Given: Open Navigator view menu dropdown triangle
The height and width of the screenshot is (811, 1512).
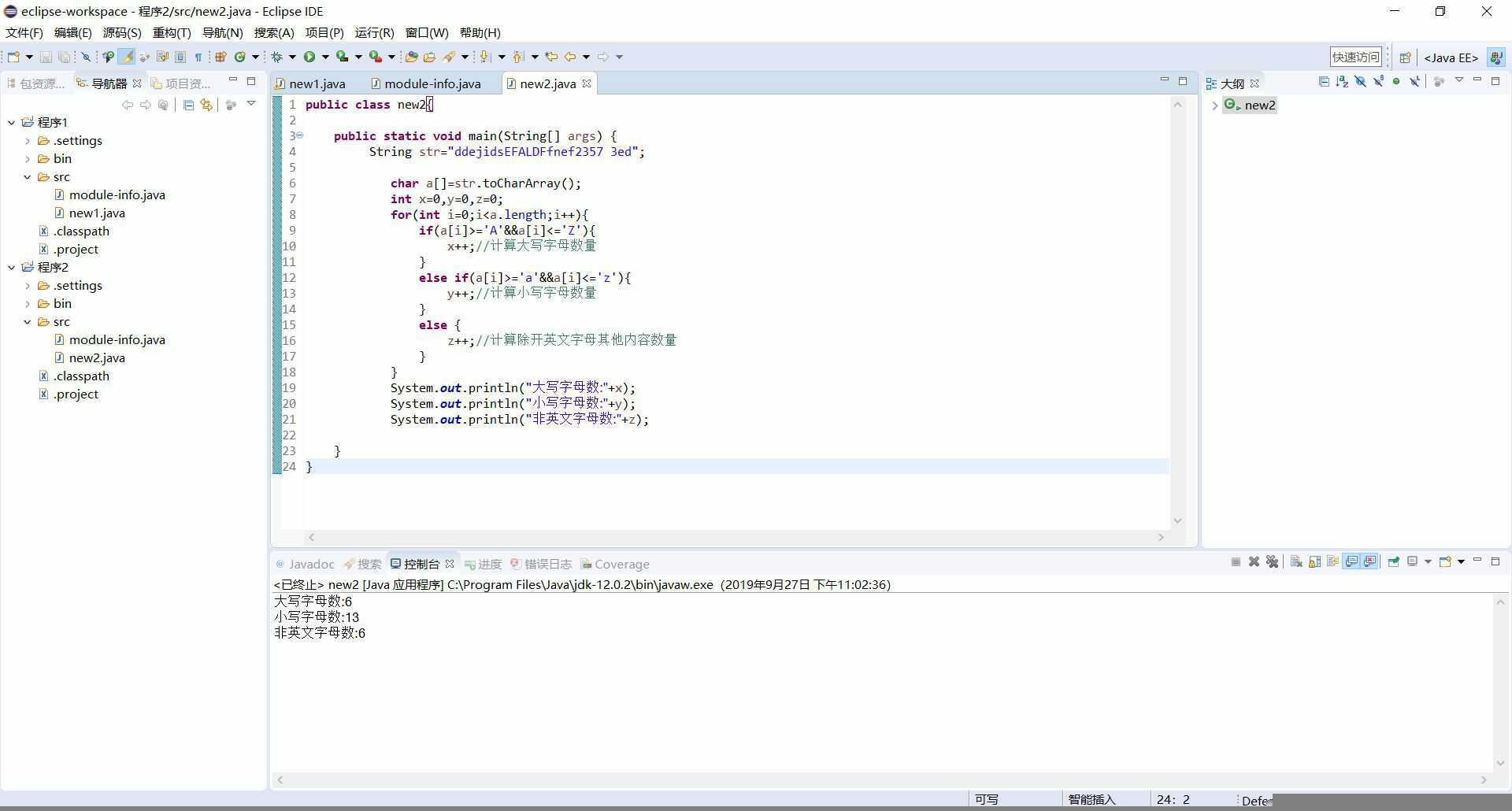Looking at the screenshot, I should 251,104.
